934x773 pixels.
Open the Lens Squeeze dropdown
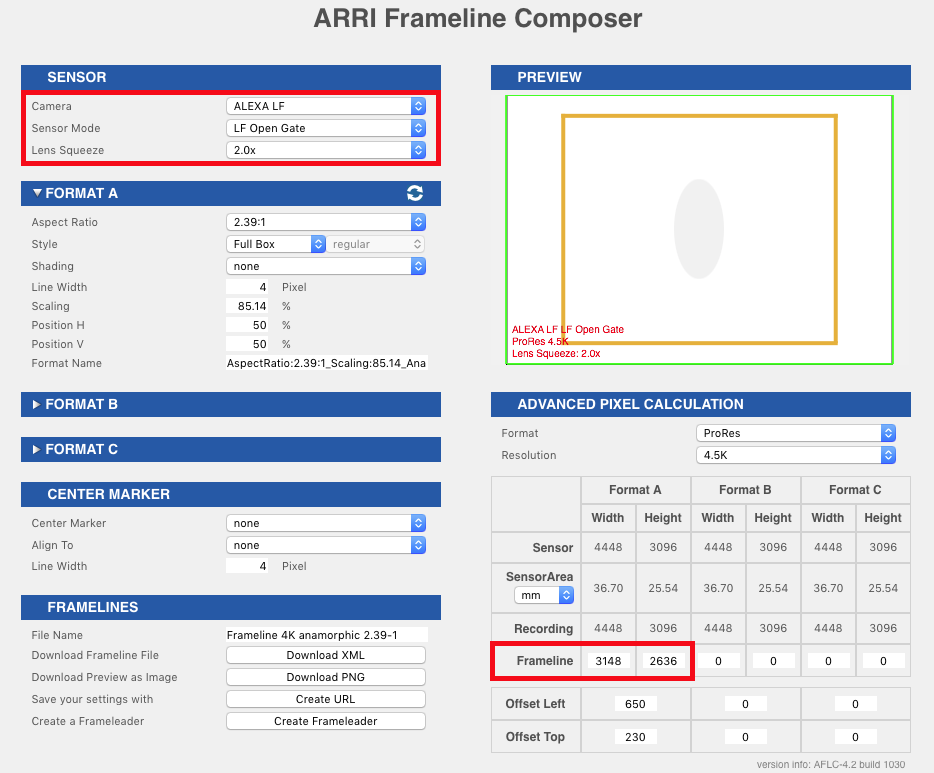[x=326, y=150]
